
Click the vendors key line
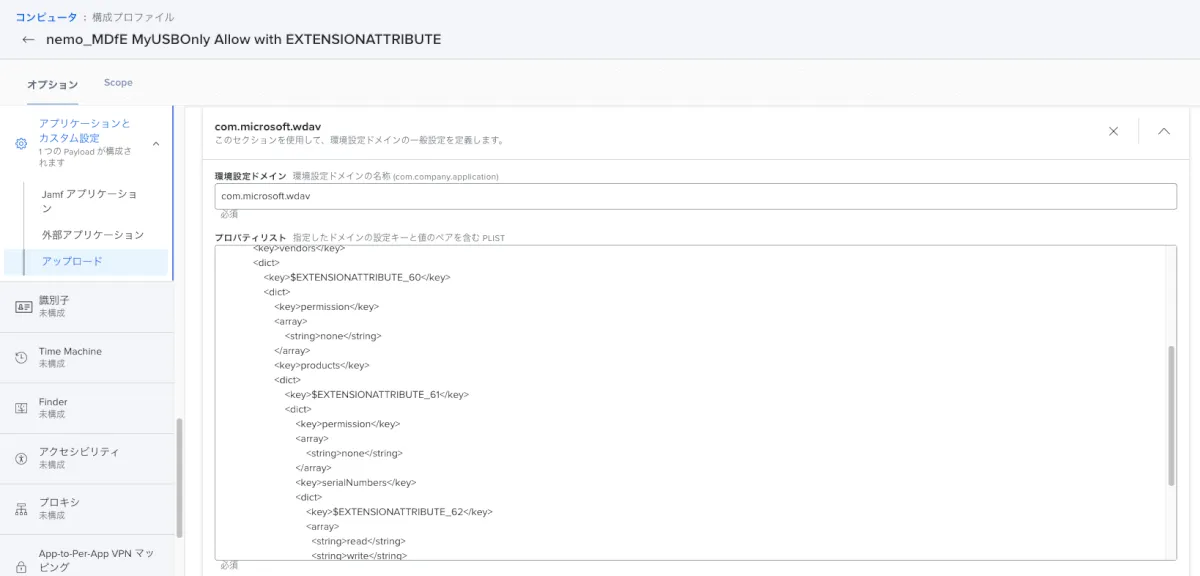point(299,249)
